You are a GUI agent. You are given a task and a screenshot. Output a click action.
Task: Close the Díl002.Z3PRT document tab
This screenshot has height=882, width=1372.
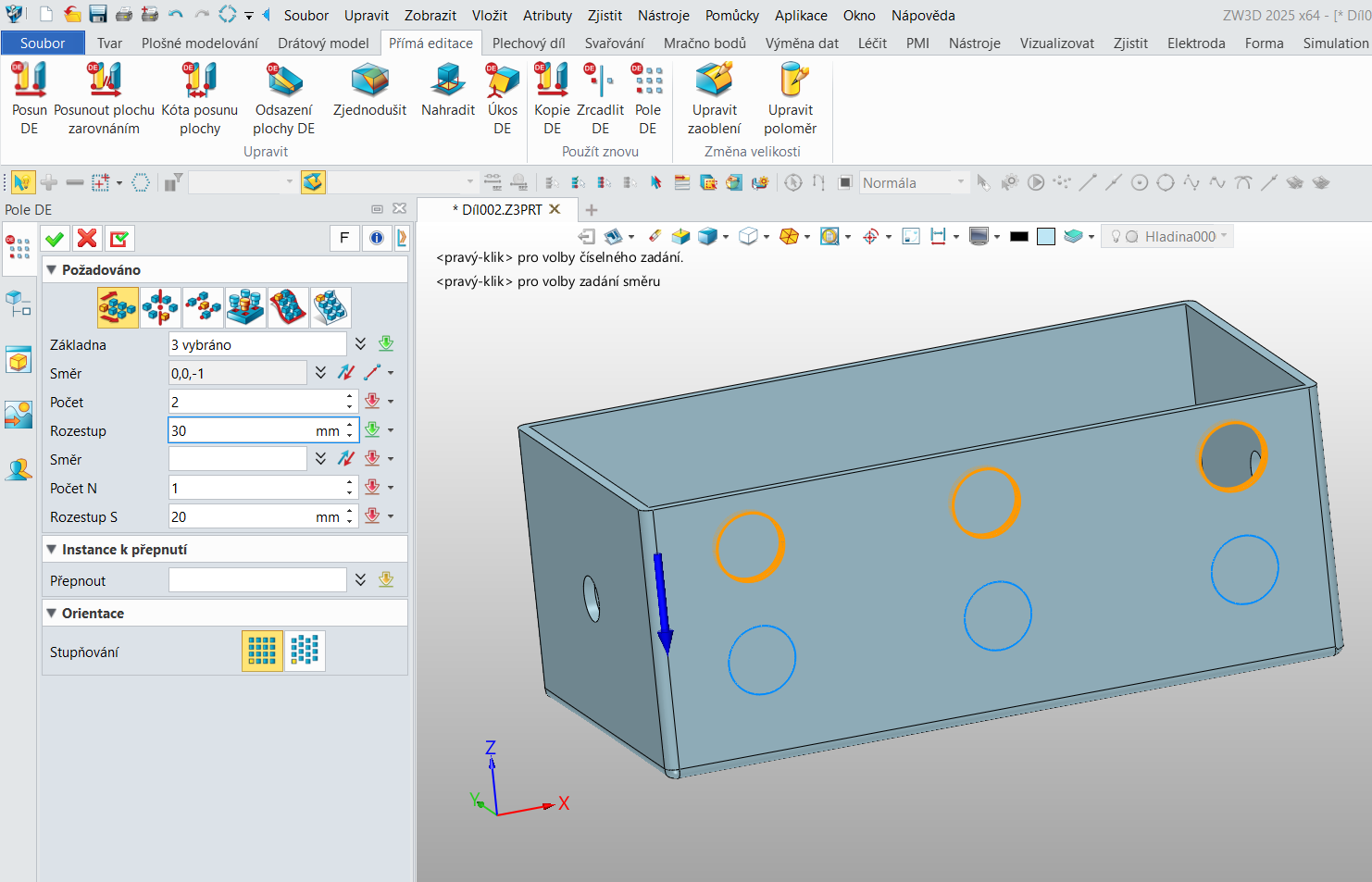(555, 209)
